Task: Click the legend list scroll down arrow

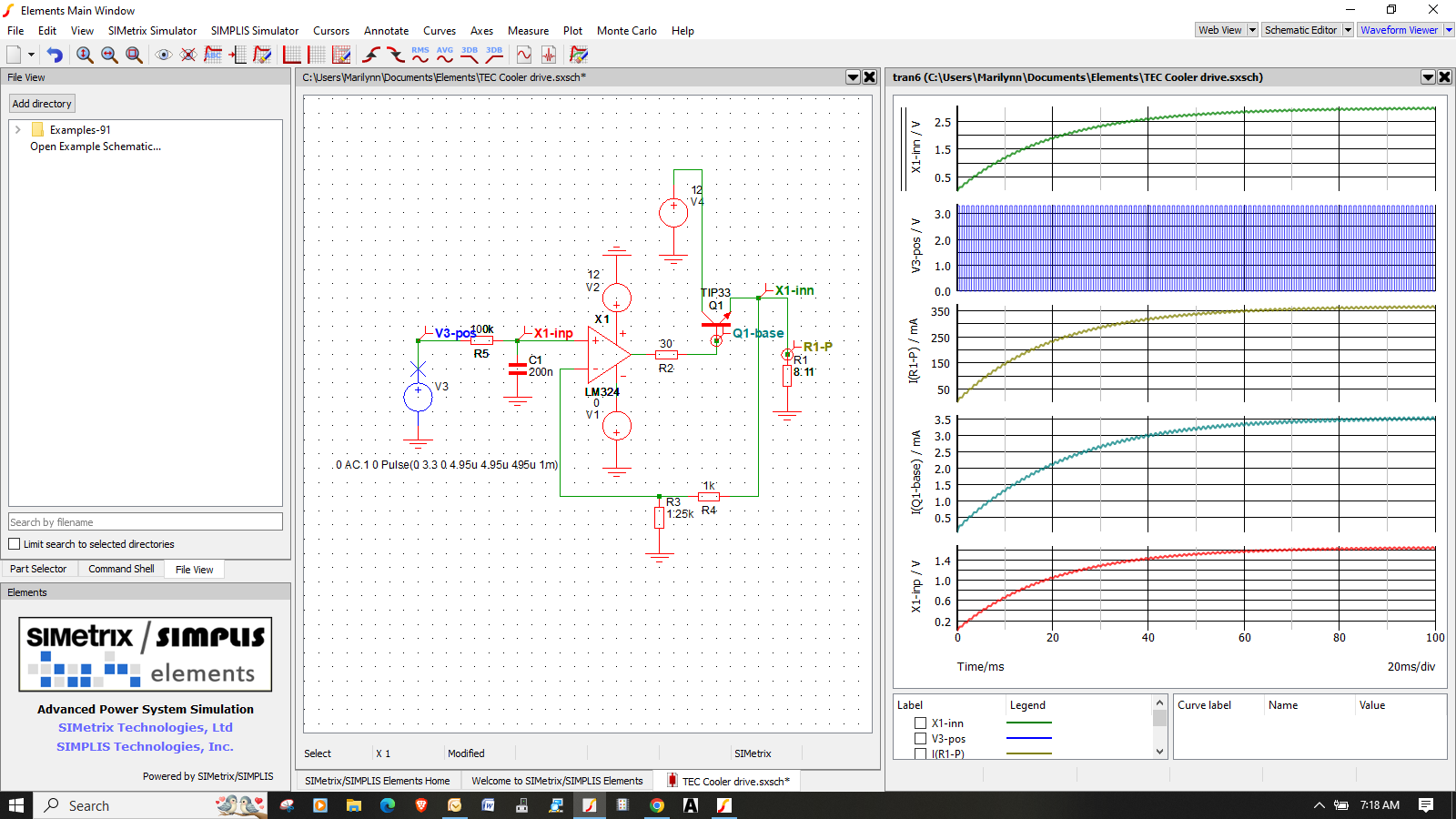Action: pos(1159,752)
